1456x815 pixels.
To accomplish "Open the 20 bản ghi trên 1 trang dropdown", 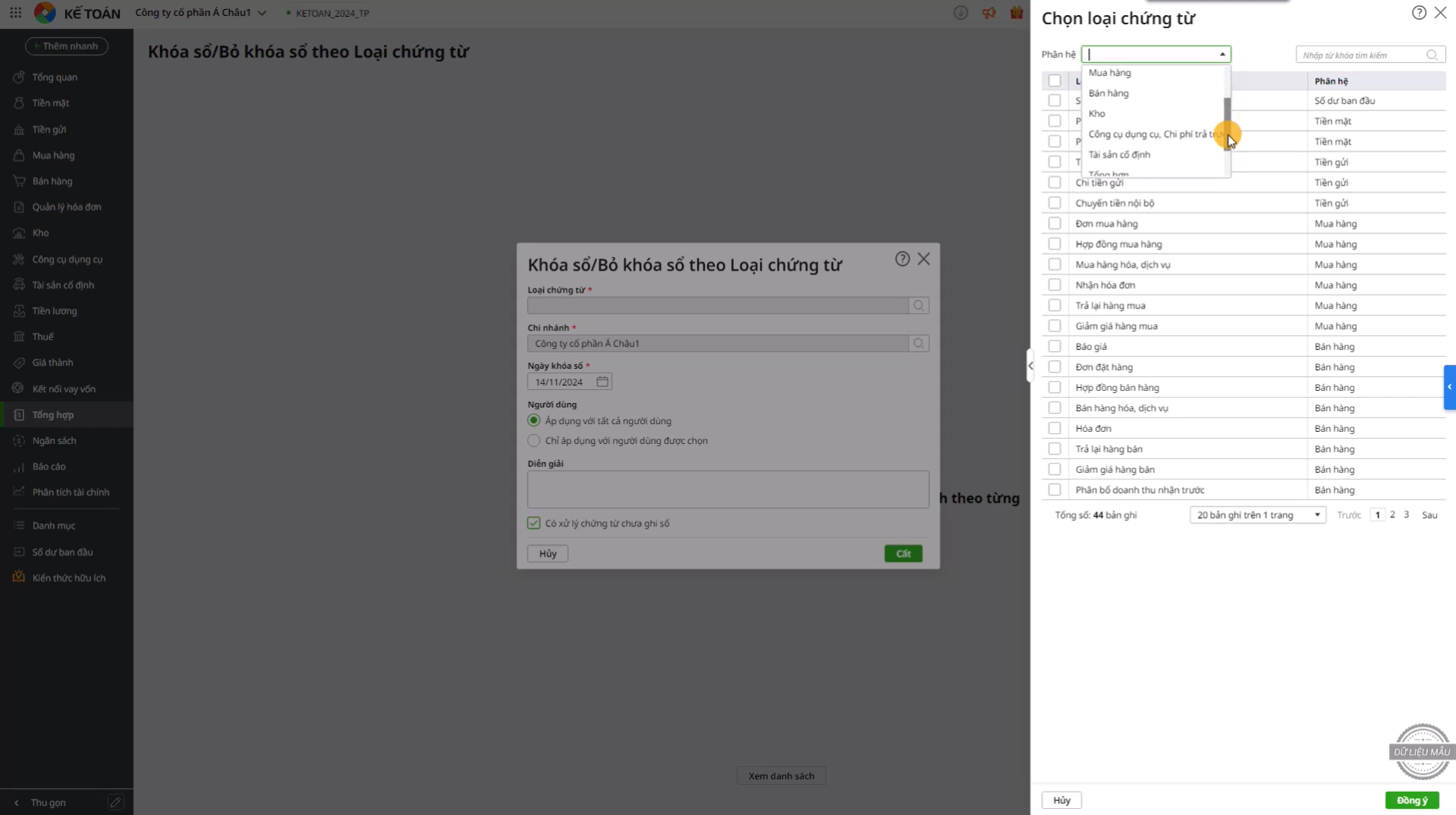I will coord(1256,515).
